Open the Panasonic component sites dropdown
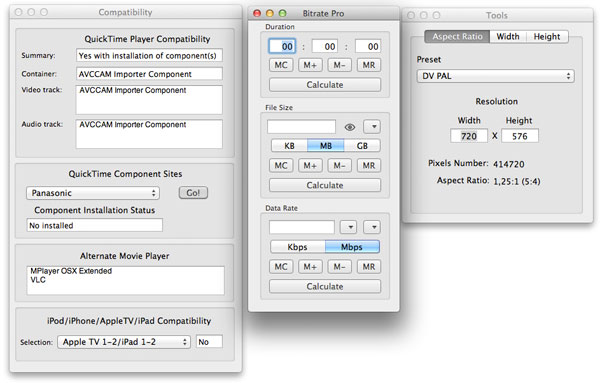The width and height of the screenshot is (600, 383). (93, 193)
